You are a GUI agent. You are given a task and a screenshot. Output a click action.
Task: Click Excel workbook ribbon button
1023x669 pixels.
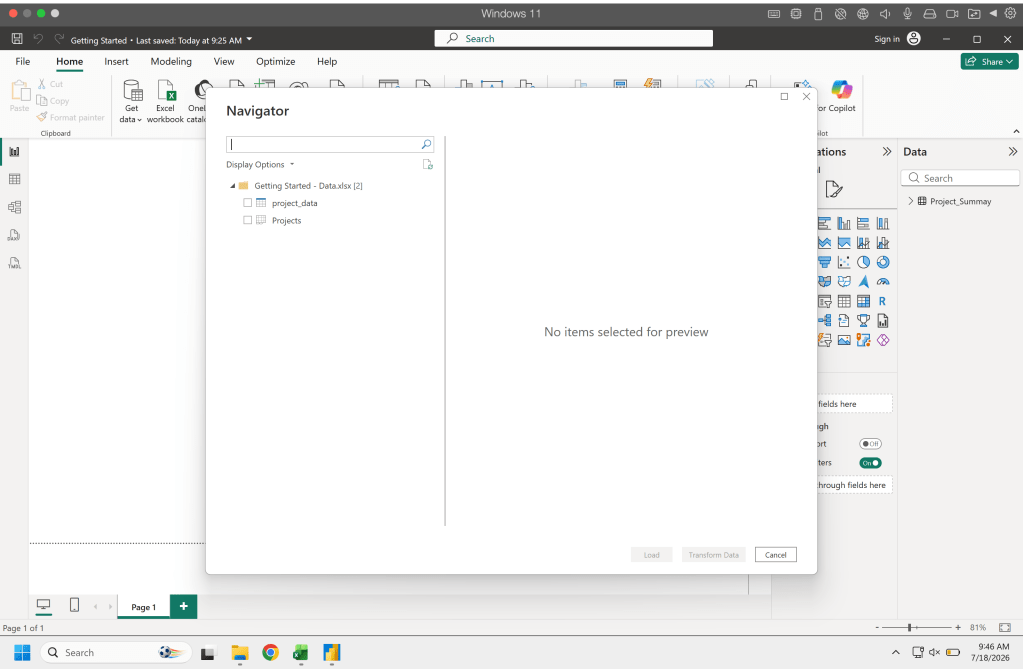click(x=165, y=102)
